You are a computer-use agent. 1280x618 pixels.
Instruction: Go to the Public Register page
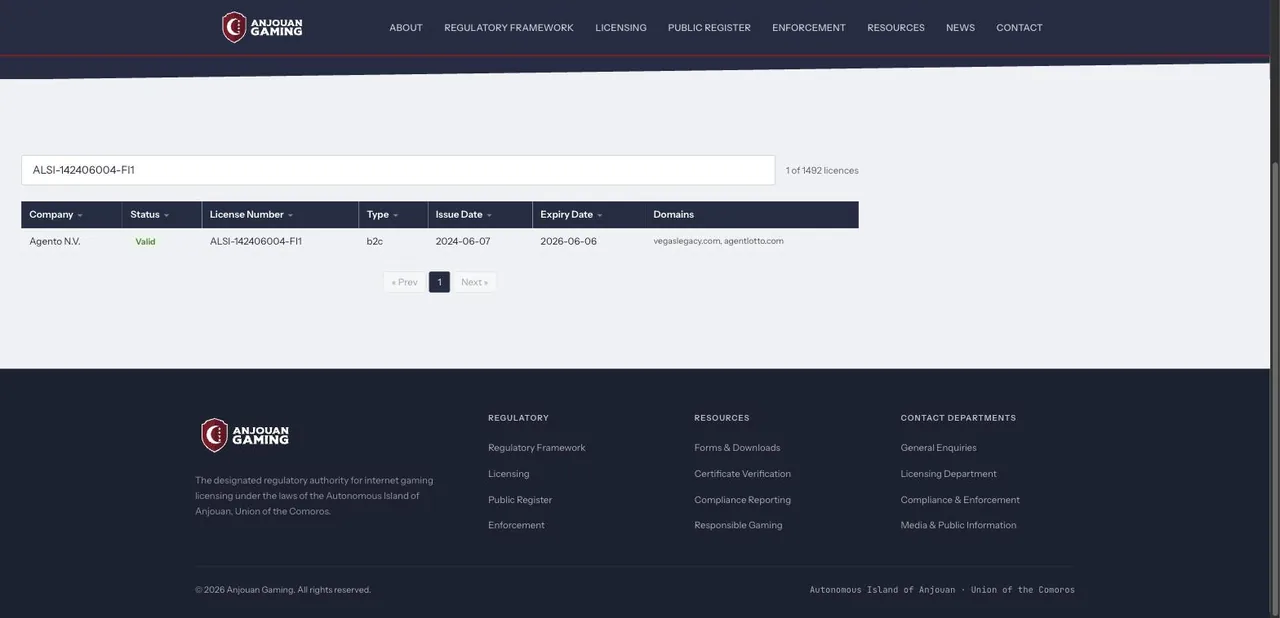(709, 28)
